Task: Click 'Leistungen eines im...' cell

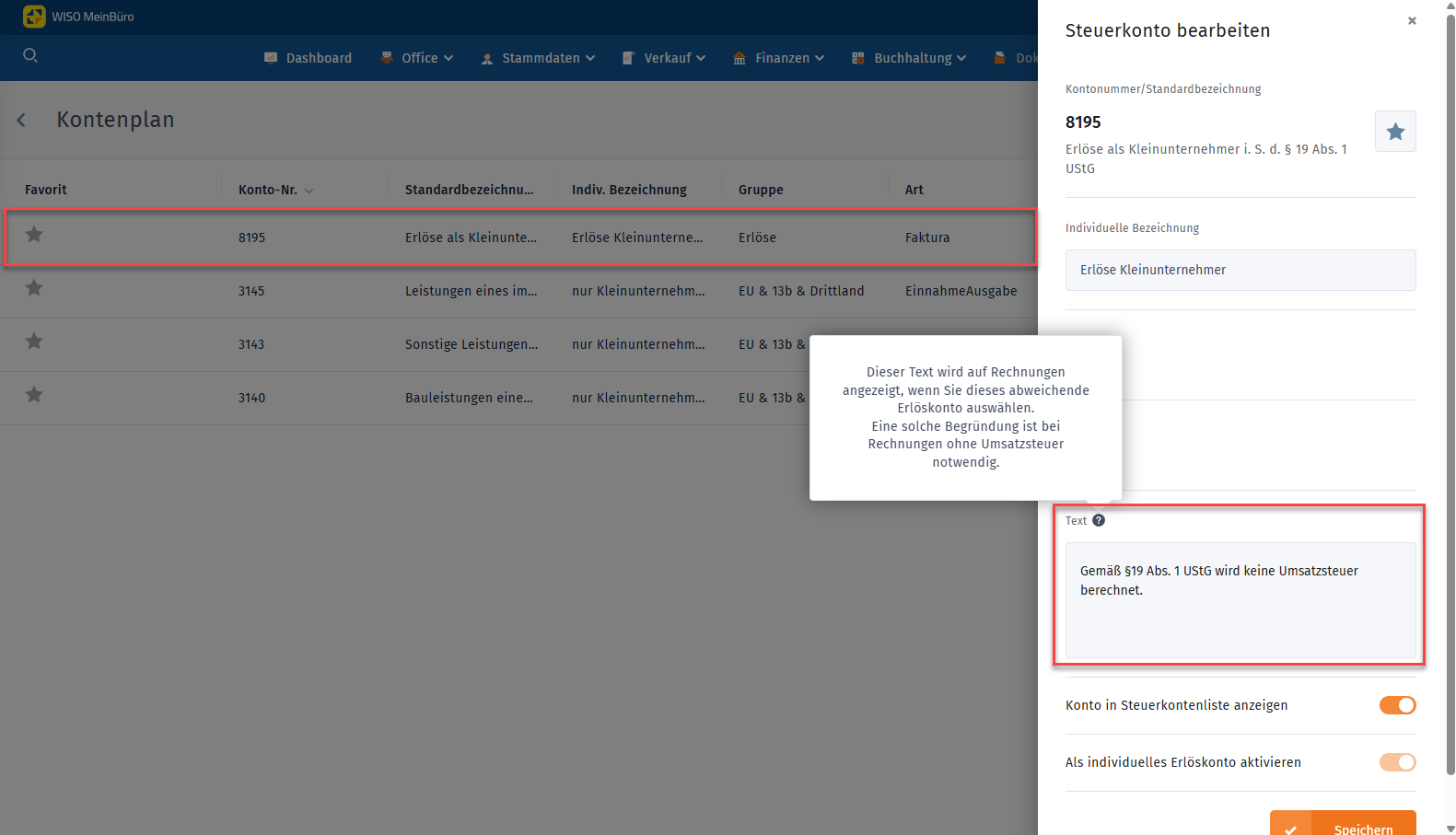Action: (472, 291)
